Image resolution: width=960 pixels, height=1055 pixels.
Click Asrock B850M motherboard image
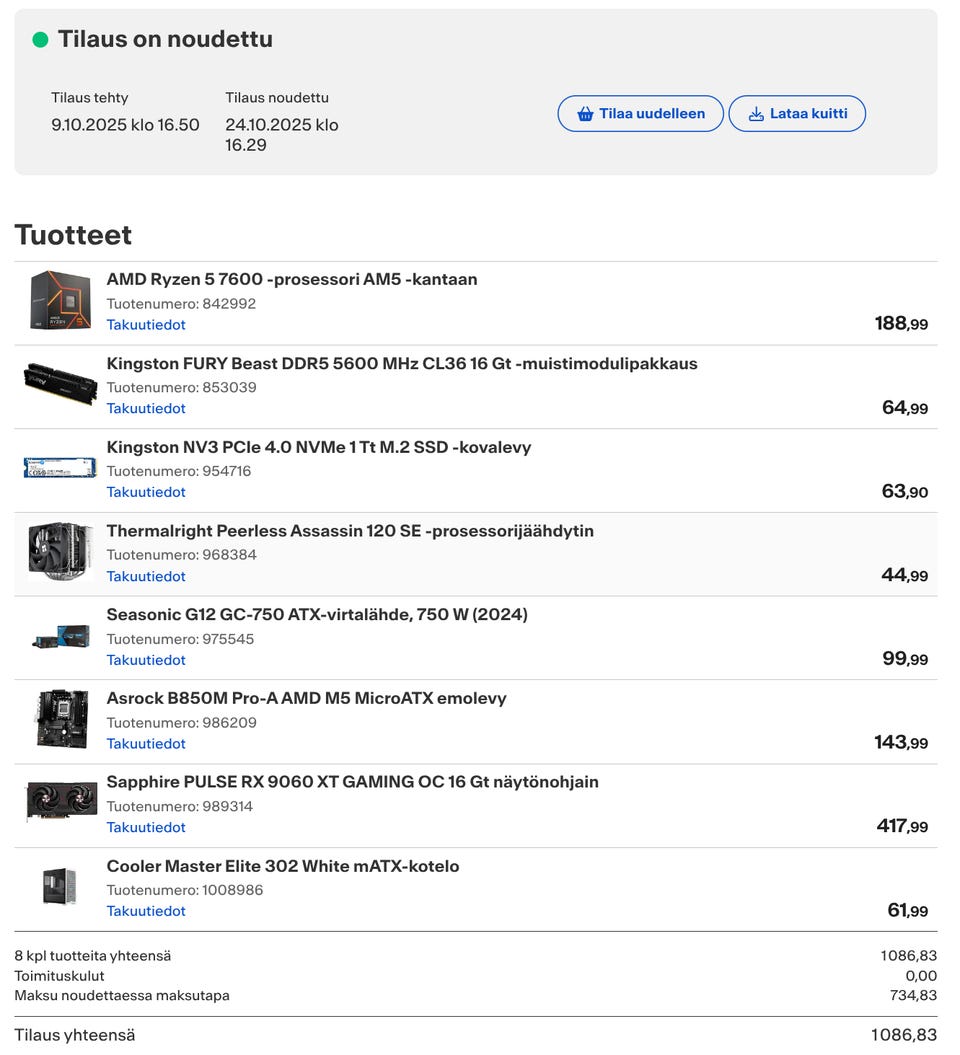60,719
